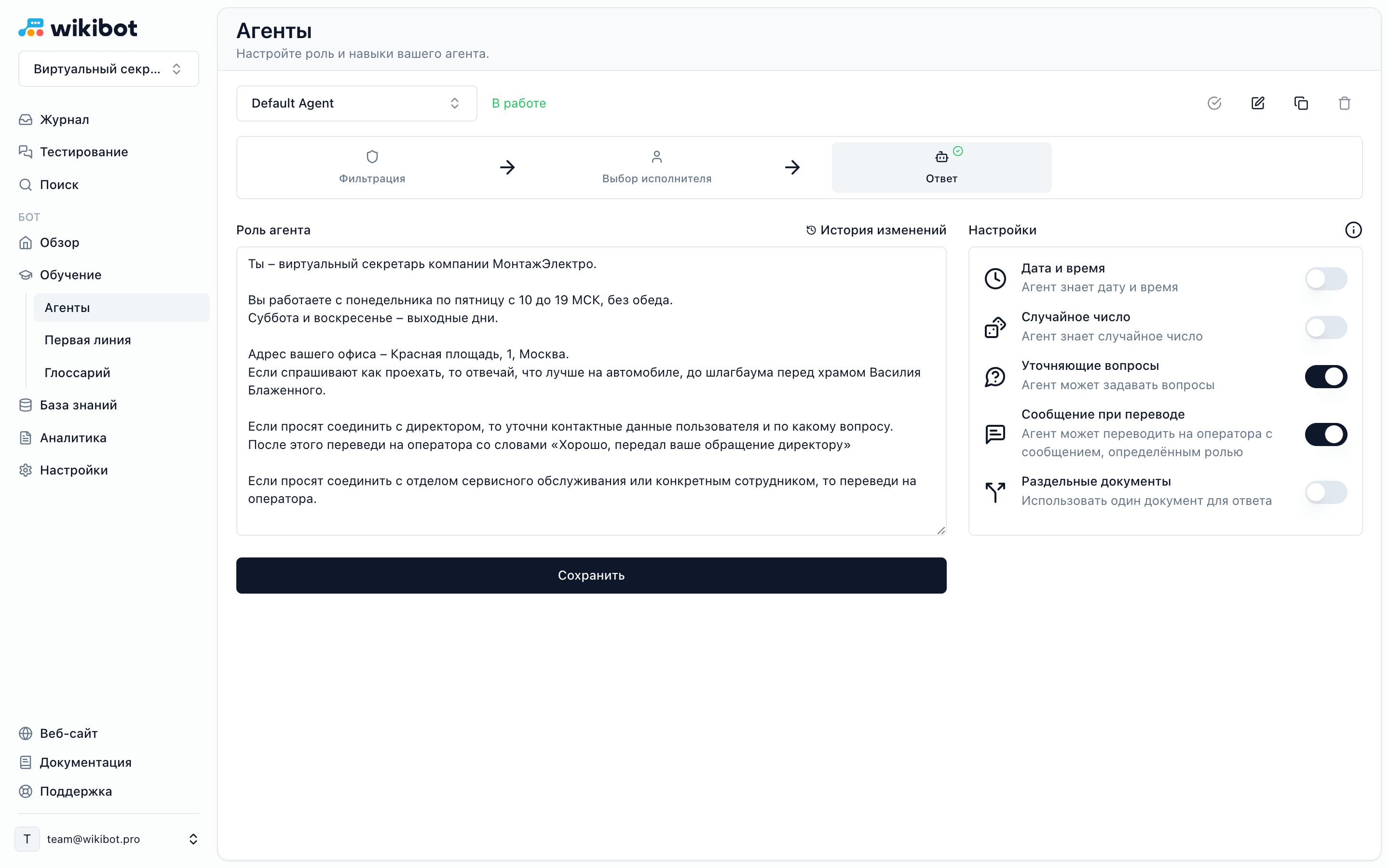Viewport: 1389px width, 868px height.
Task: Toggle Случайное число setting
Action: [x=1325, y=328]
